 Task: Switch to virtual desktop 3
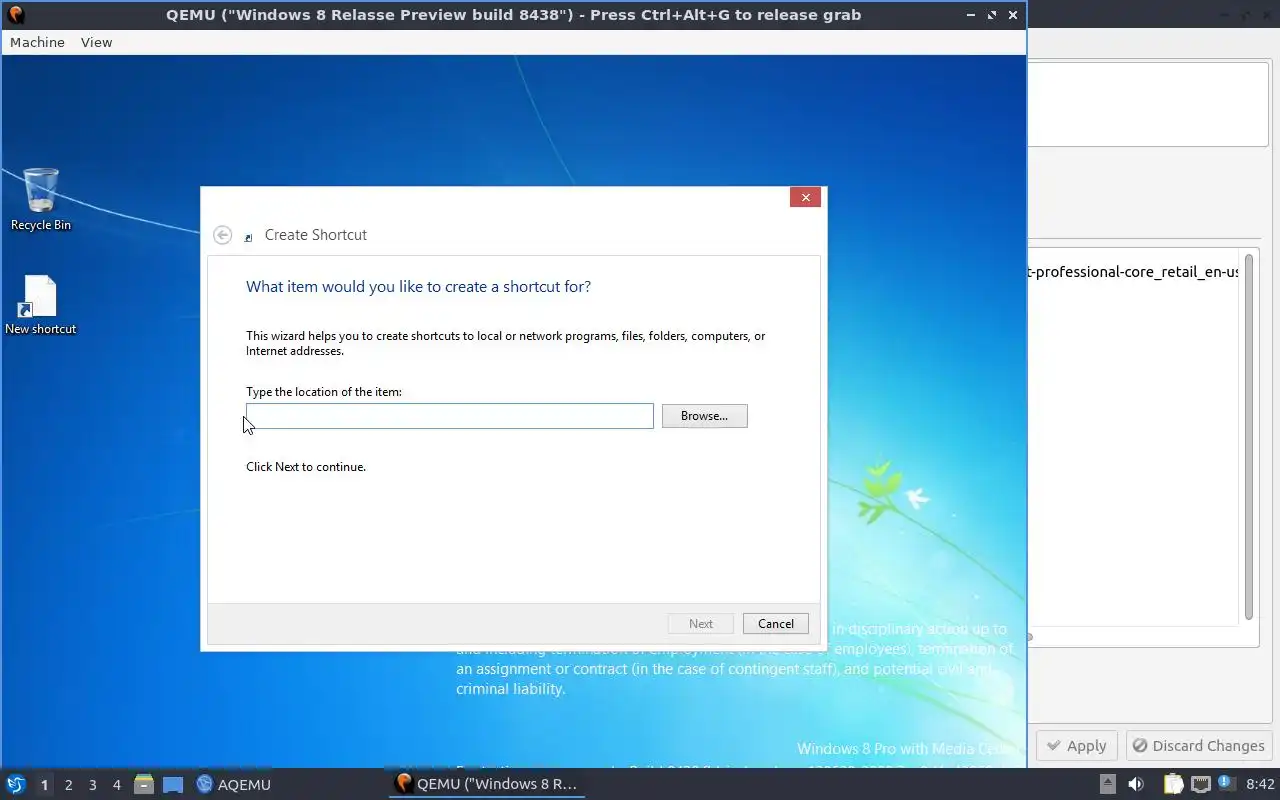(x=92, y=785)
